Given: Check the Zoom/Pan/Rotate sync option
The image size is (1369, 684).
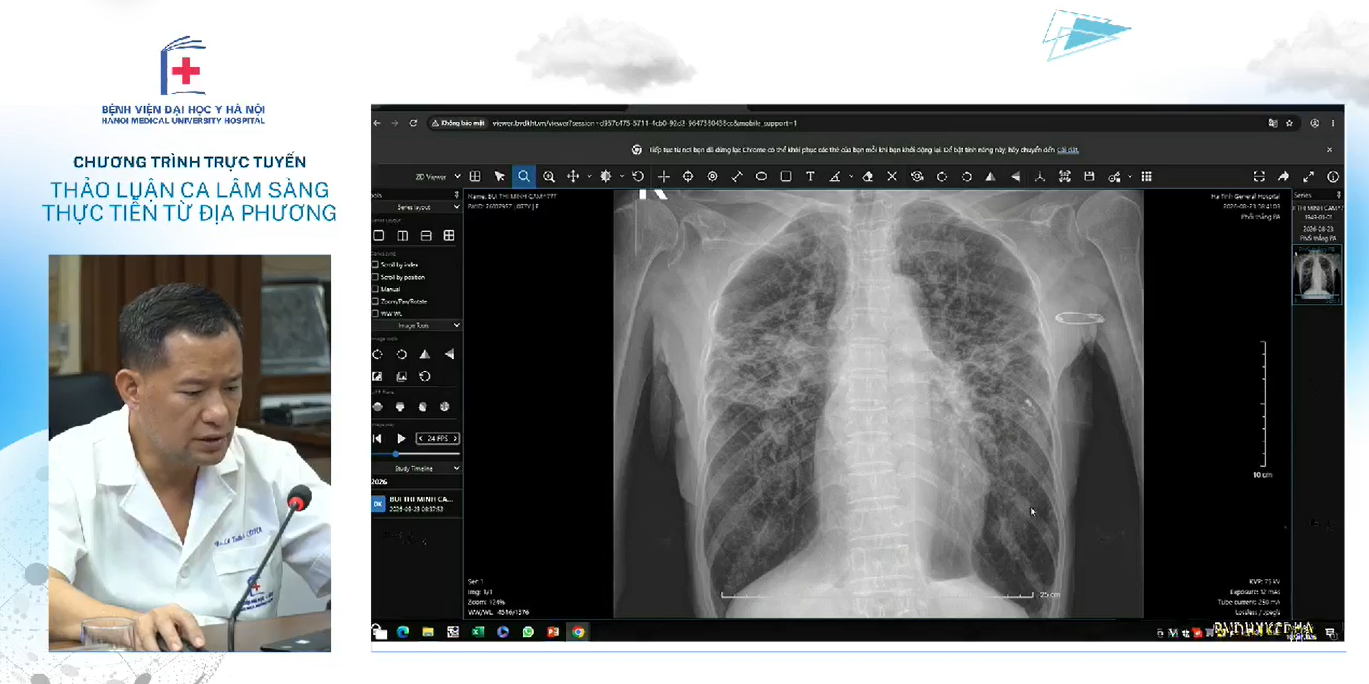Looking at the screenshot, I should click(x=376, y=301).
